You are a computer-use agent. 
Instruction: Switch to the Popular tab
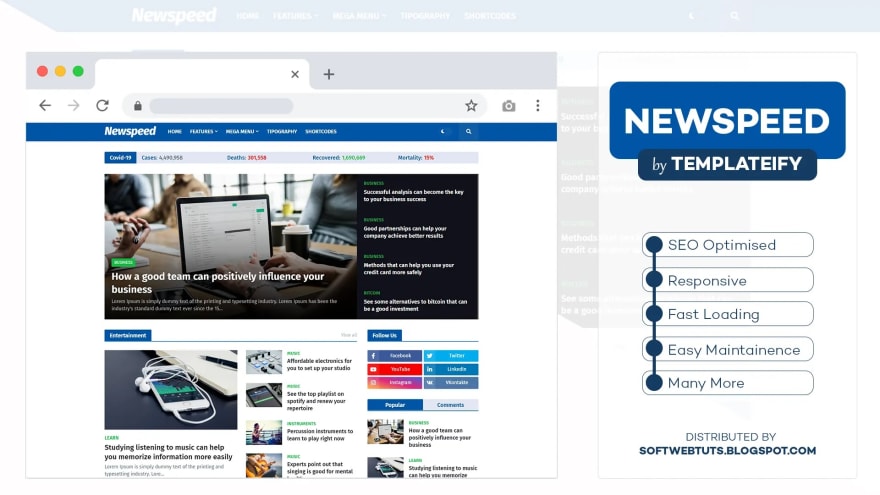tap(395, 405)
